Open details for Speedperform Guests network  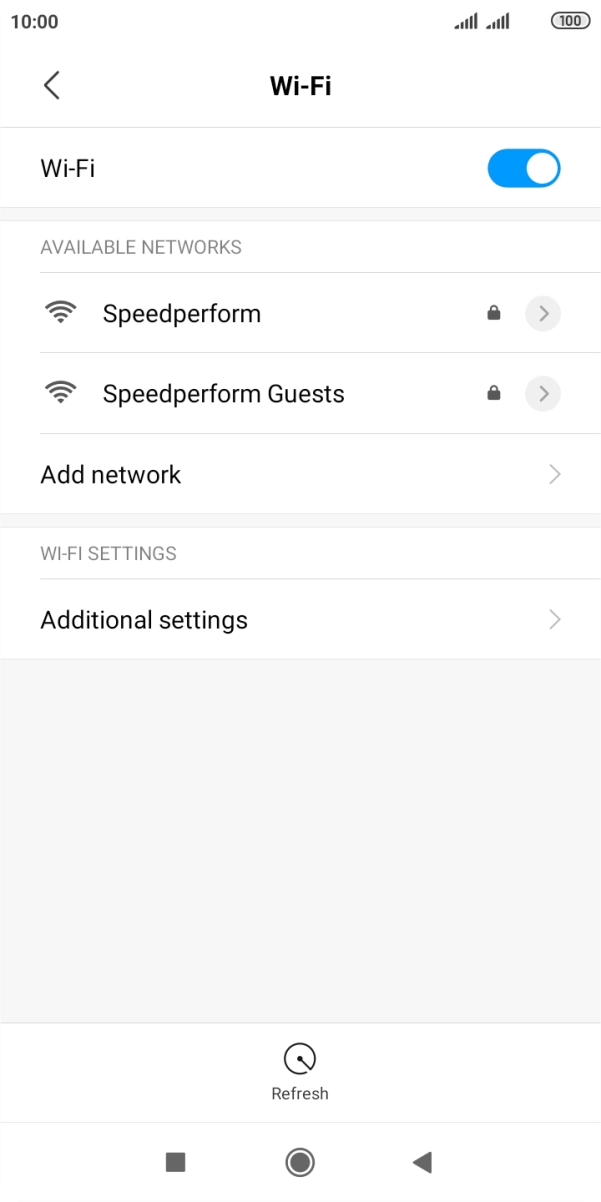click(x=542, y=393)
